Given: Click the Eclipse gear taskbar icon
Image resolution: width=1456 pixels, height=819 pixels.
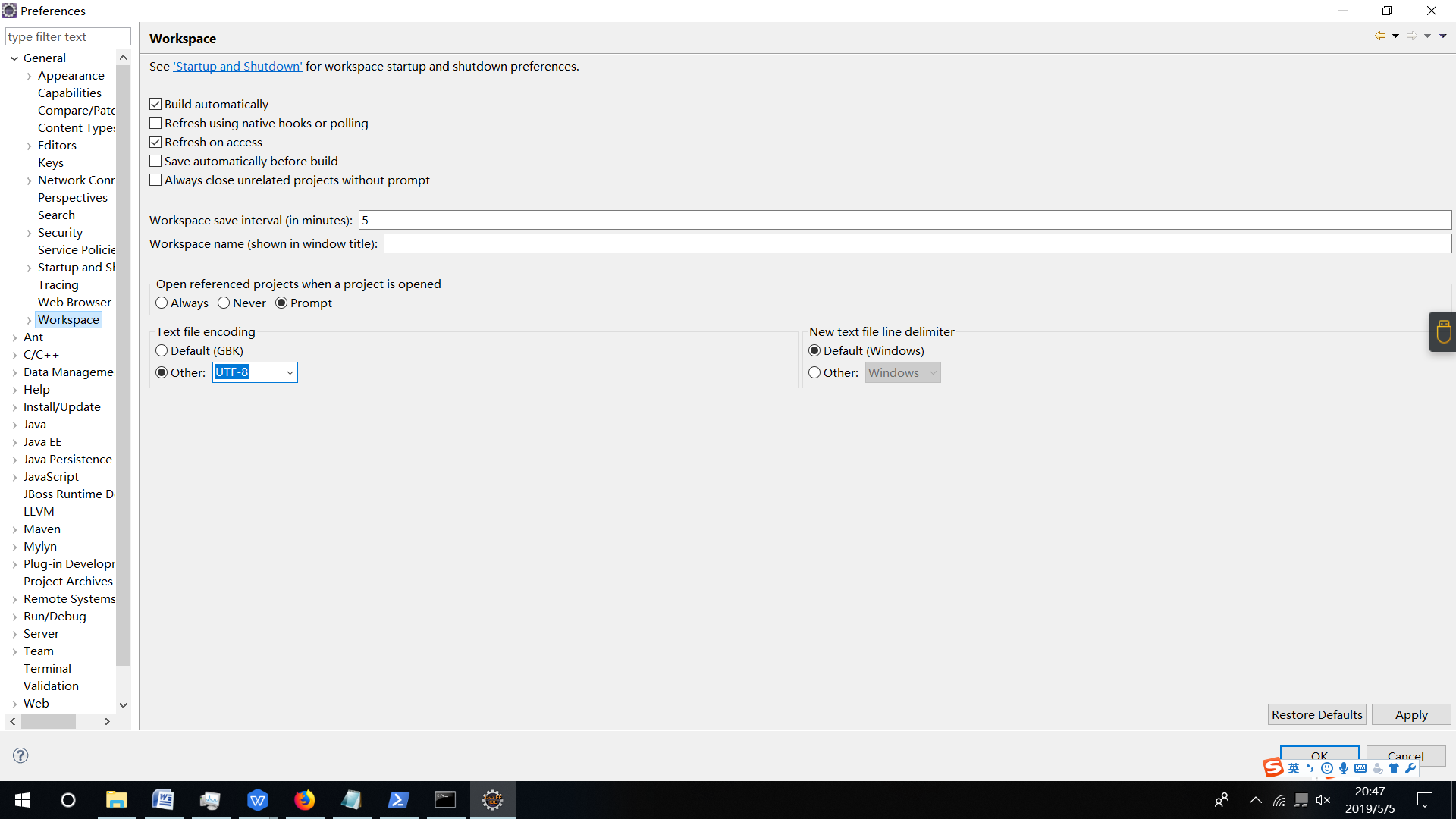Looking at the screenshot, I should (x=492, y=800).
